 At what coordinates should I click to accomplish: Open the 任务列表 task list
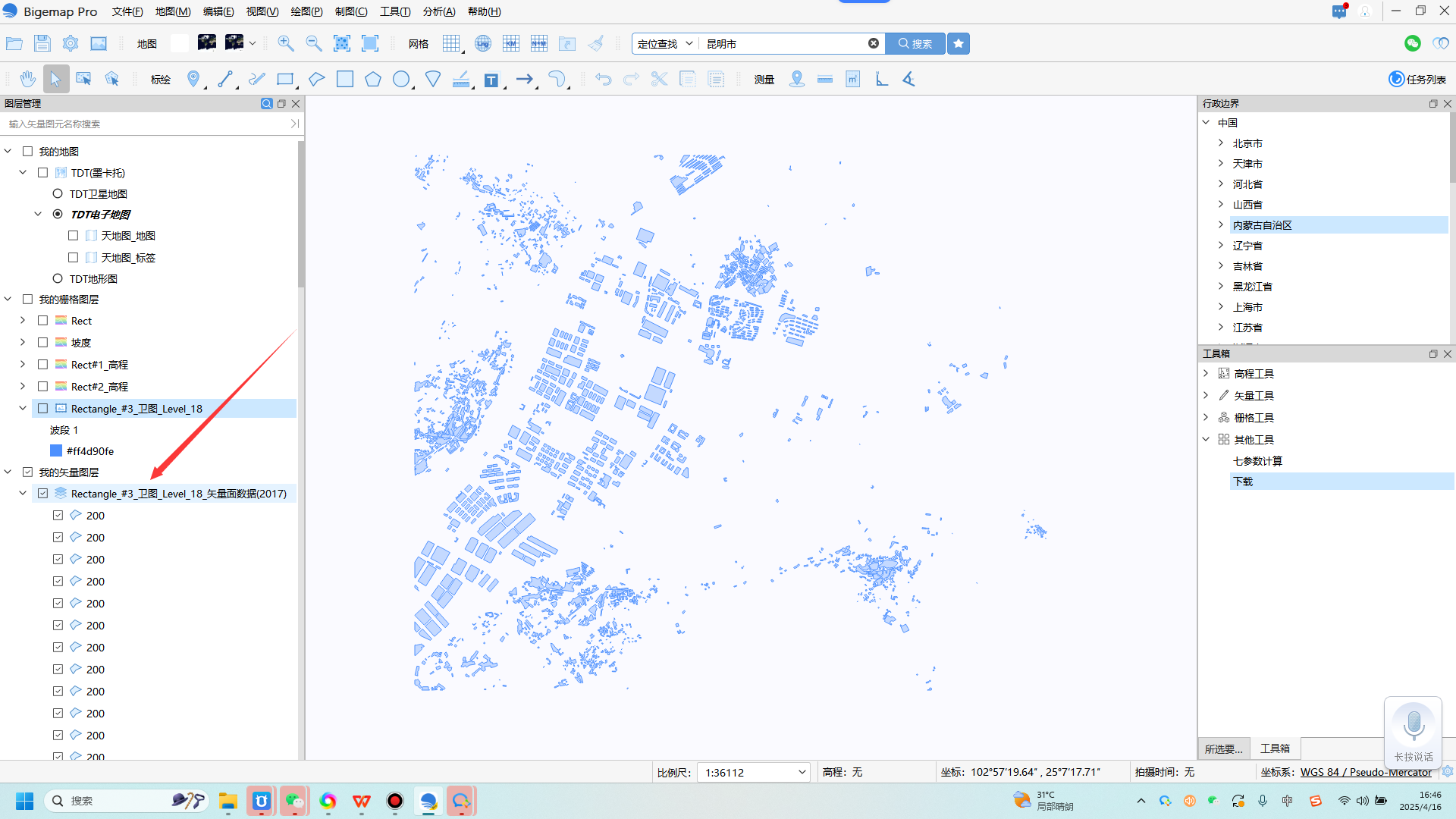point(1417,79)
